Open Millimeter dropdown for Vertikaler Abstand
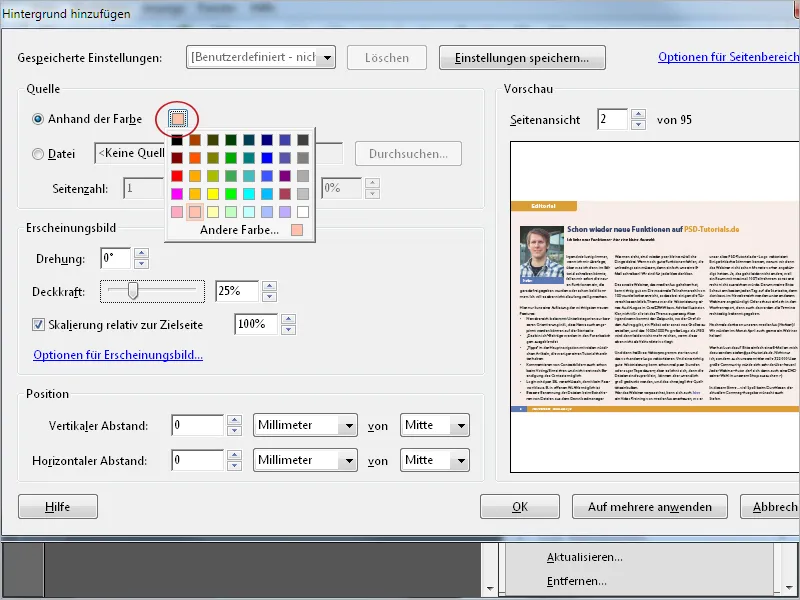 305,425
